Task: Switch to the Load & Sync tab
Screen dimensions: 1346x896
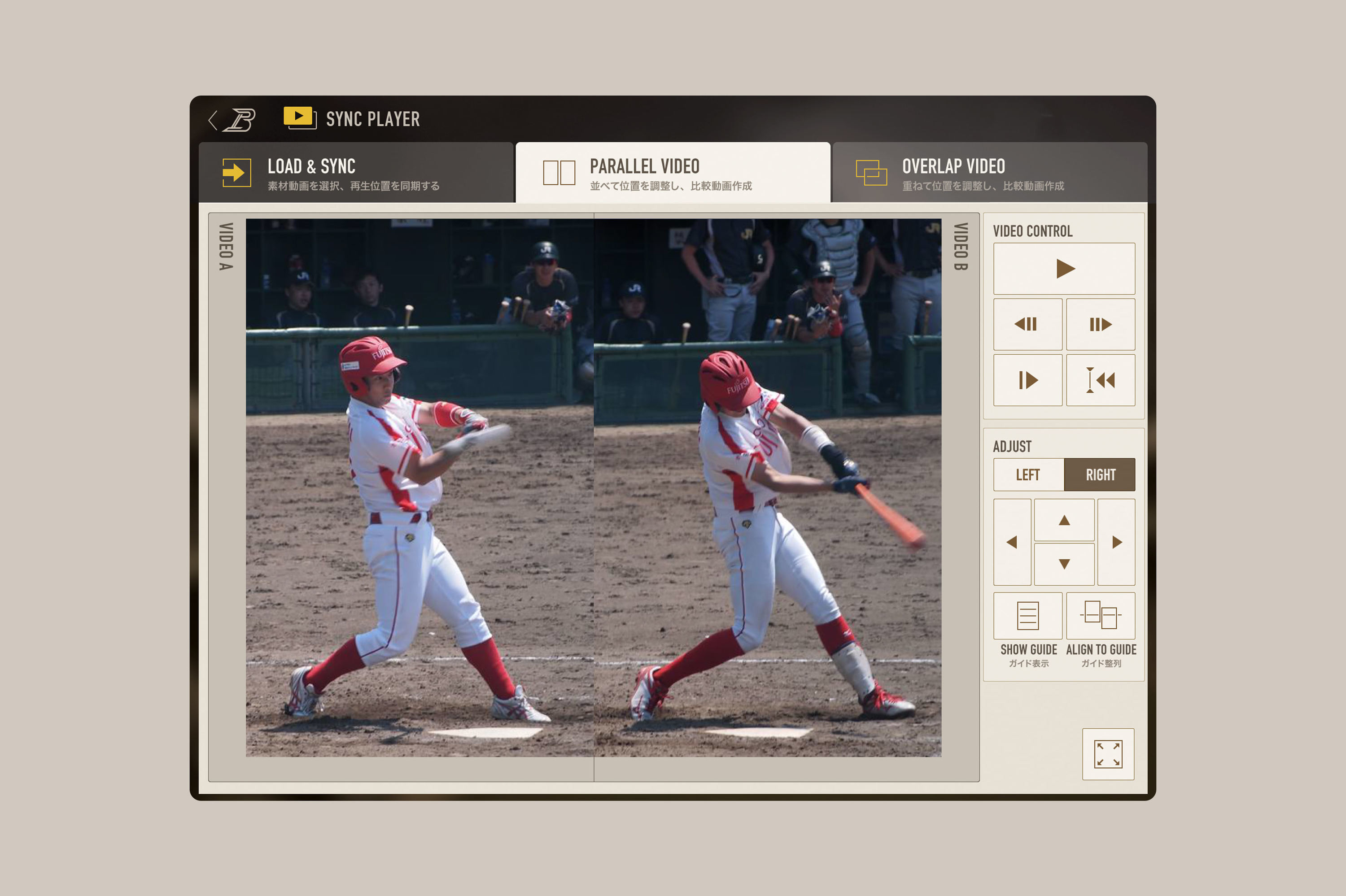Action: click(x=355, y=173)
